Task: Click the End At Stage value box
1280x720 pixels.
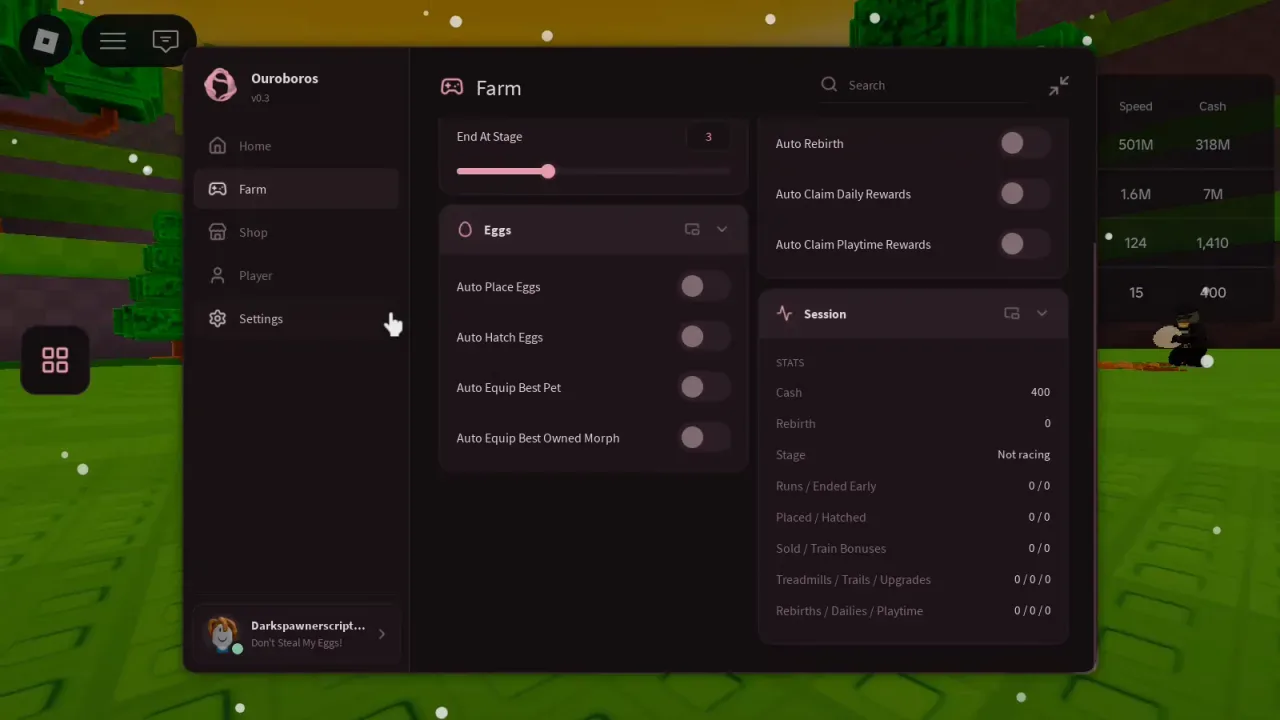Action: [x=708, y=137]
